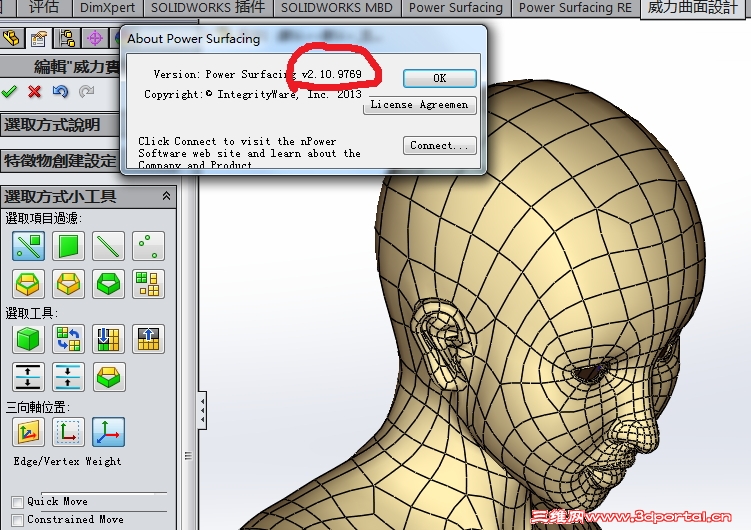
Task: Click the invert selection grid arrows icon
Action: [68, 339]
